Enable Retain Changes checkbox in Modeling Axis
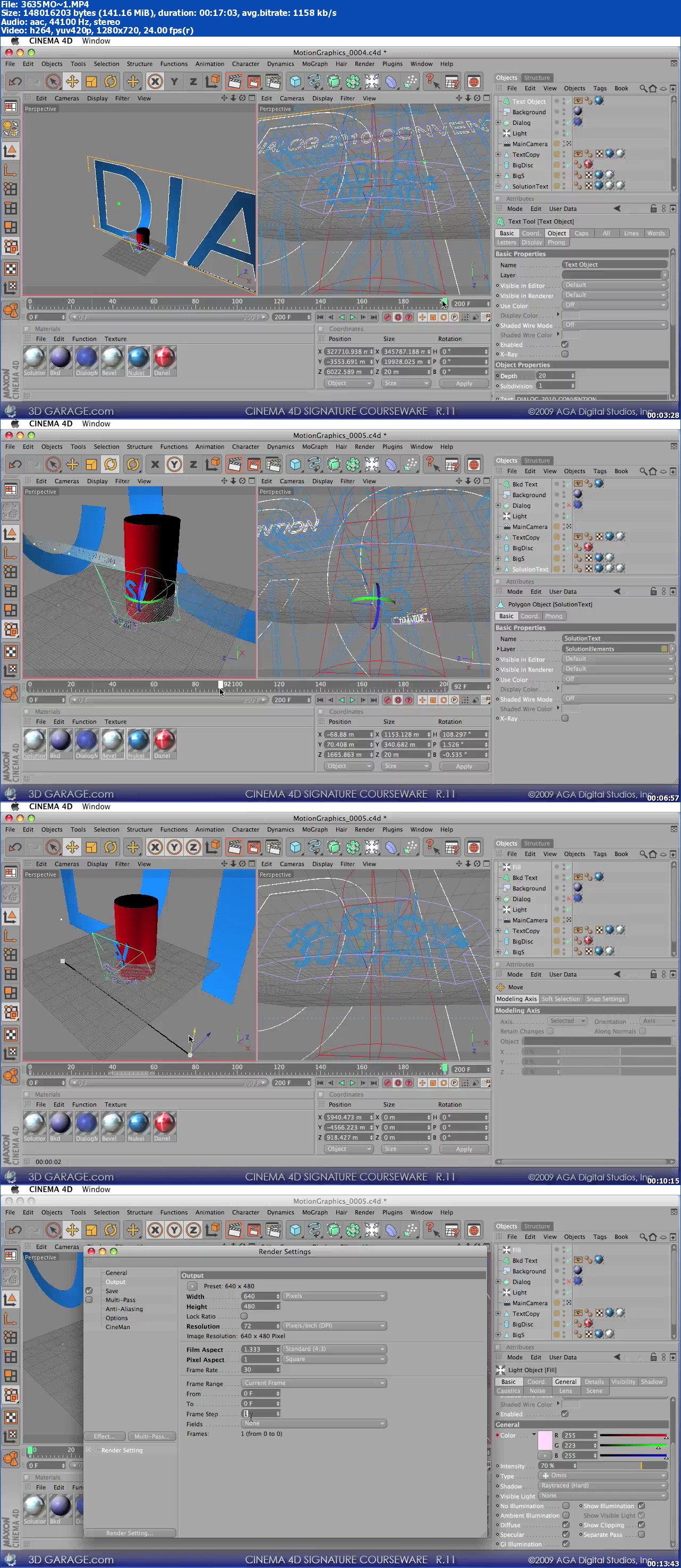681x1568 pixels. 550,1031
